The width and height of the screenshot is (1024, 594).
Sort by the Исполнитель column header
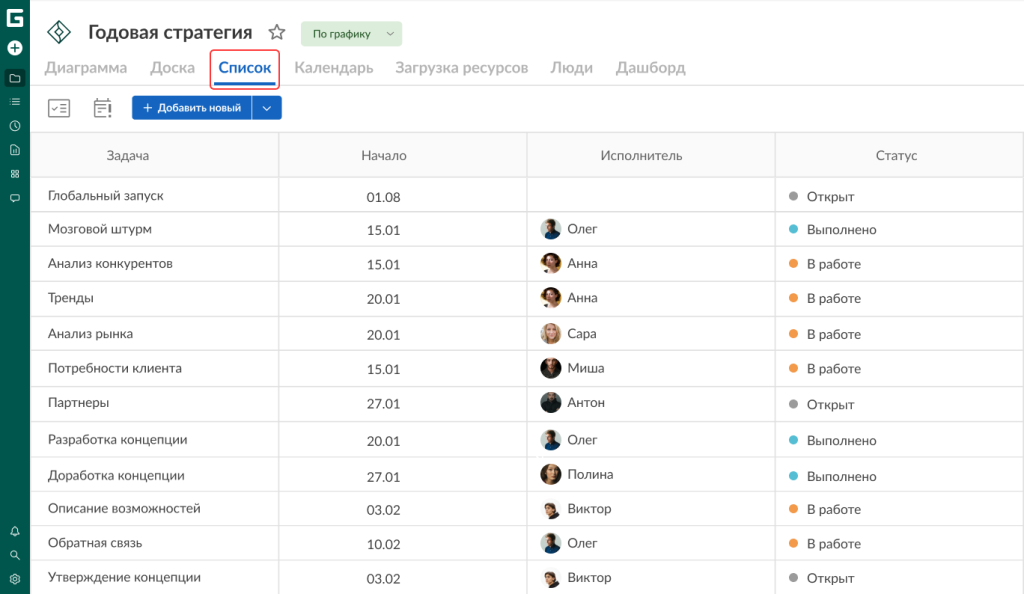pyautogui.click(x=641, y=155)
